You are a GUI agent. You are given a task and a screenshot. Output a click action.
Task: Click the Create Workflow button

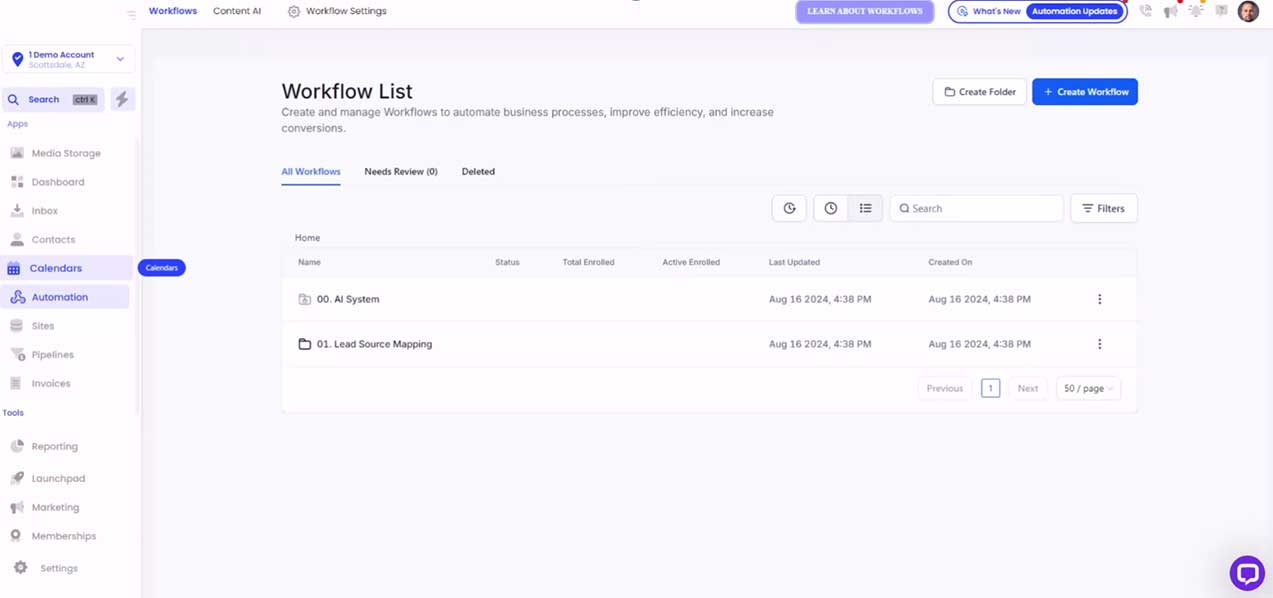(x=1084, y=91)
